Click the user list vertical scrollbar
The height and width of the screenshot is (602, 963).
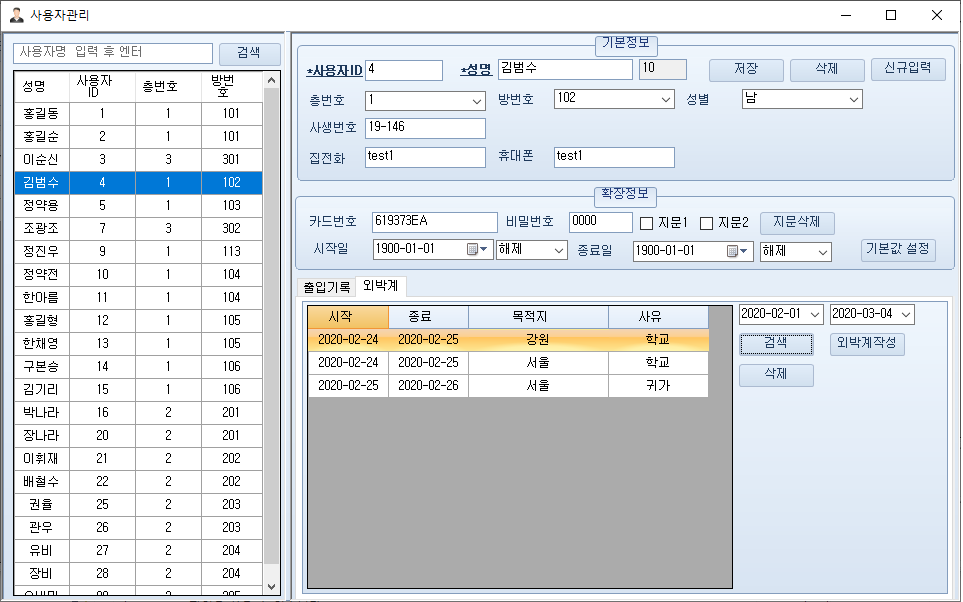271,330
